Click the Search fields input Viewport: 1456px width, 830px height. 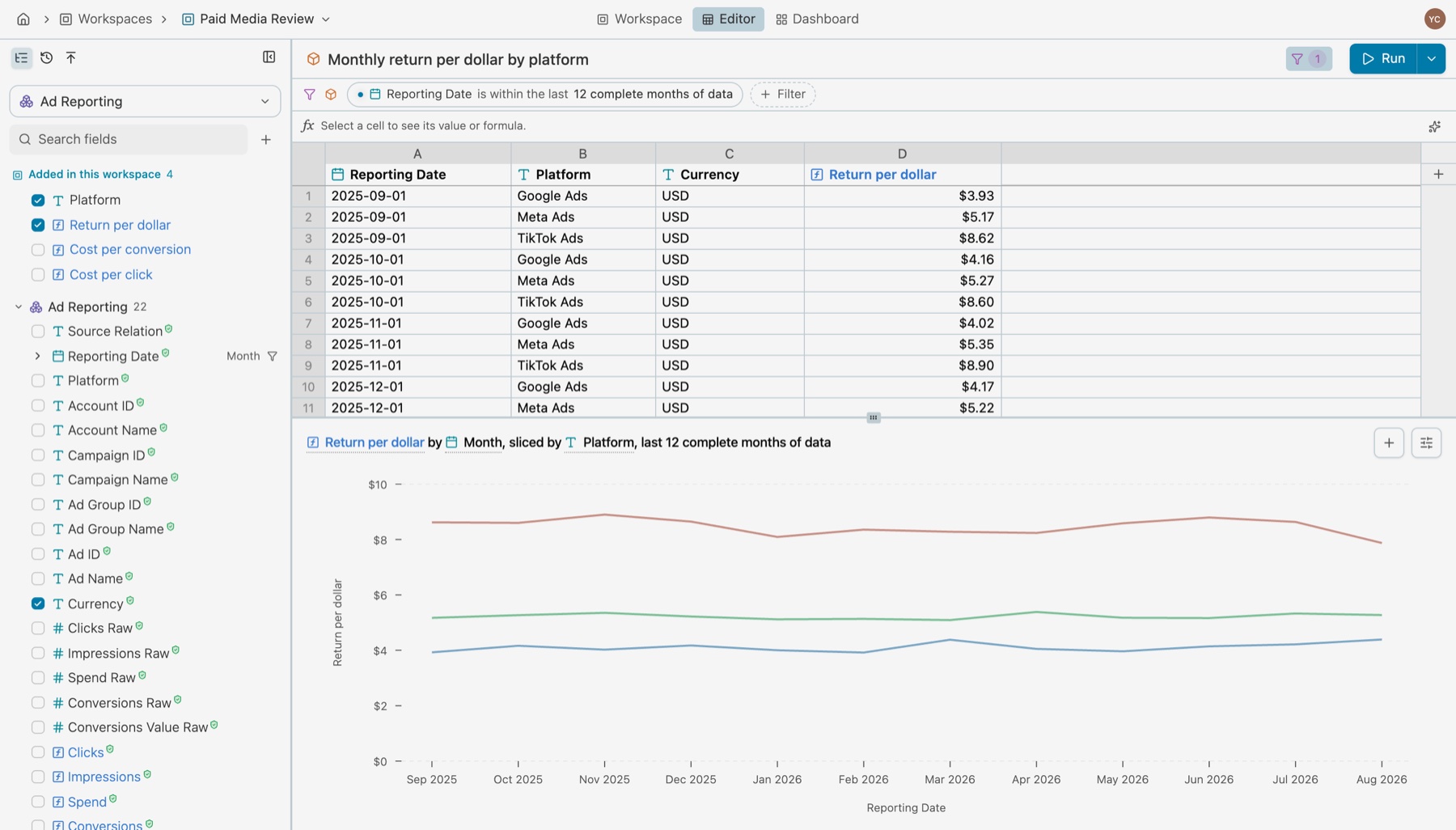(129, 139)
